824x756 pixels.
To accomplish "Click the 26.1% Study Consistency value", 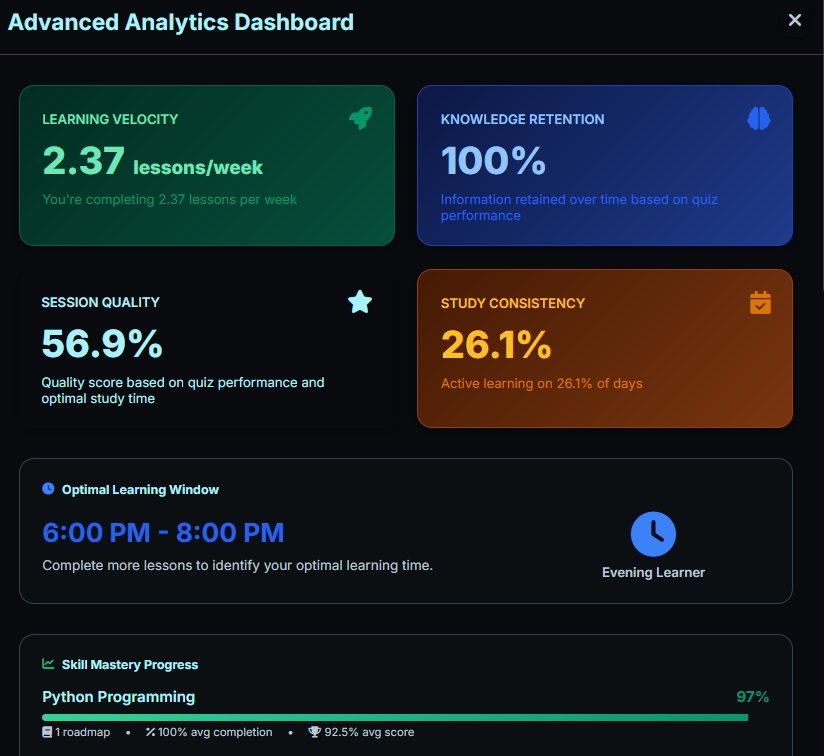I will [496, 345].
